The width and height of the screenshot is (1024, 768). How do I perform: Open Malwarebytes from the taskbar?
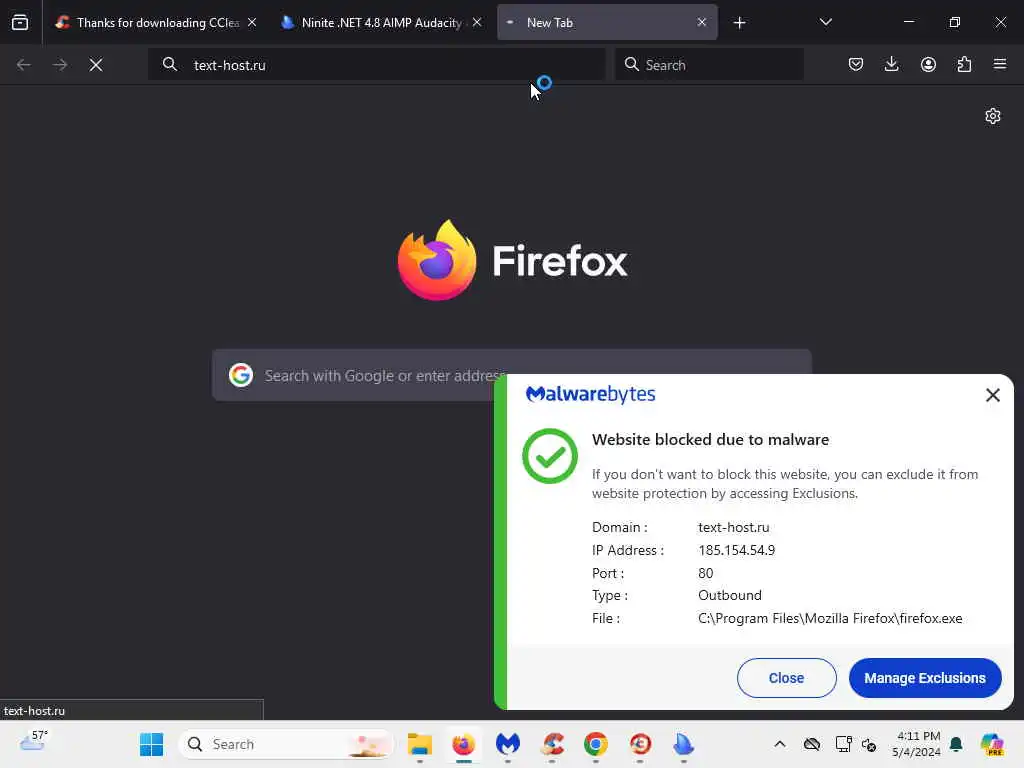pos(507,744)
